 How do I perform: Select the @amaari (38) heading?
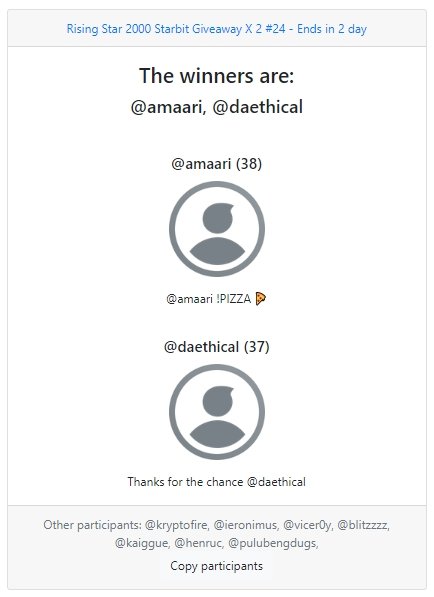[x=217, y=164]
